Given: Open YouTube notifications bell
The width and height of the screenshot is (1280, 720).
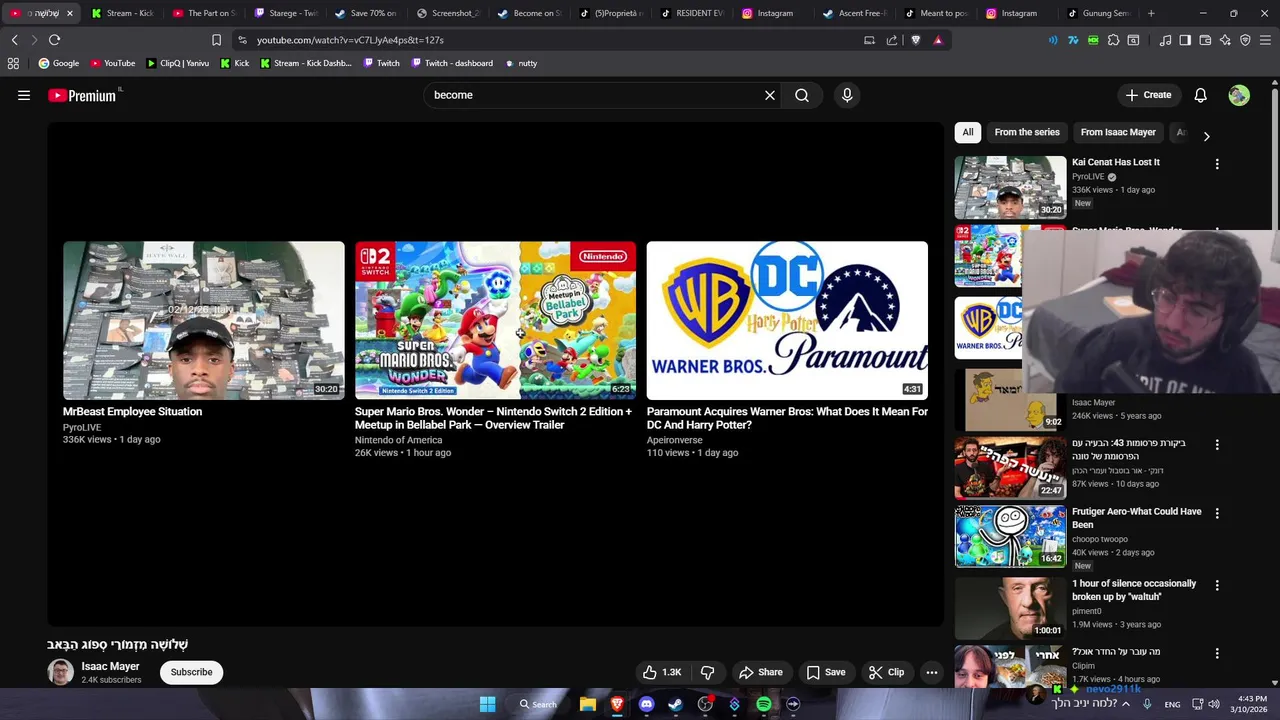Looking at the screenshot, I should tap(1201, 95).
